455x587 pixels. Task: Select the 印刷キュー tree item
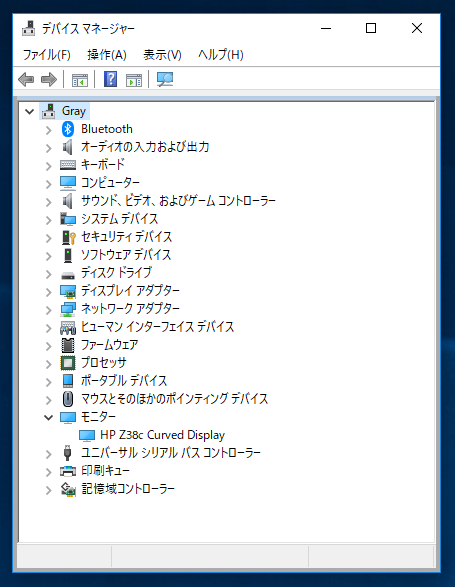(x=105, y=471)
